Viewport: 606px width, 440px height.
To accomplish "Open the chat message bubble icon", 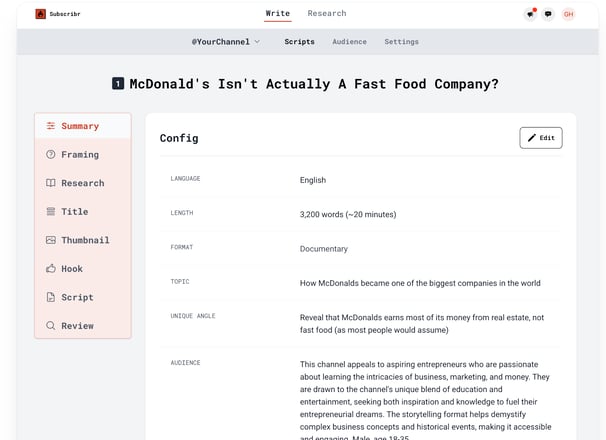I will click(548, 14).
